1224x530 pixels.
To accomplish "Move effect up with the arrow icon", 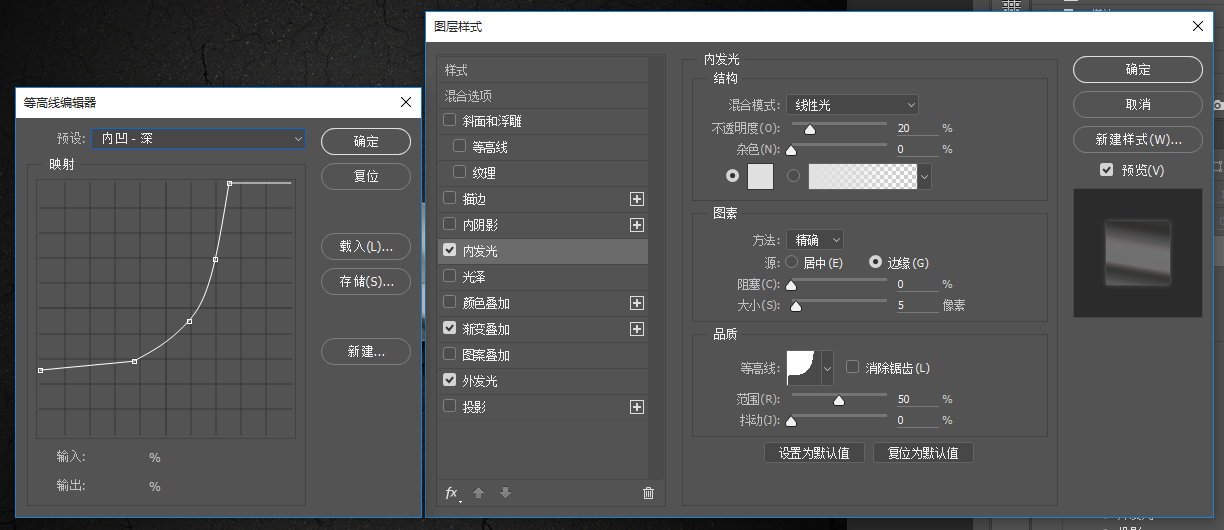I will tap(479, 493).
